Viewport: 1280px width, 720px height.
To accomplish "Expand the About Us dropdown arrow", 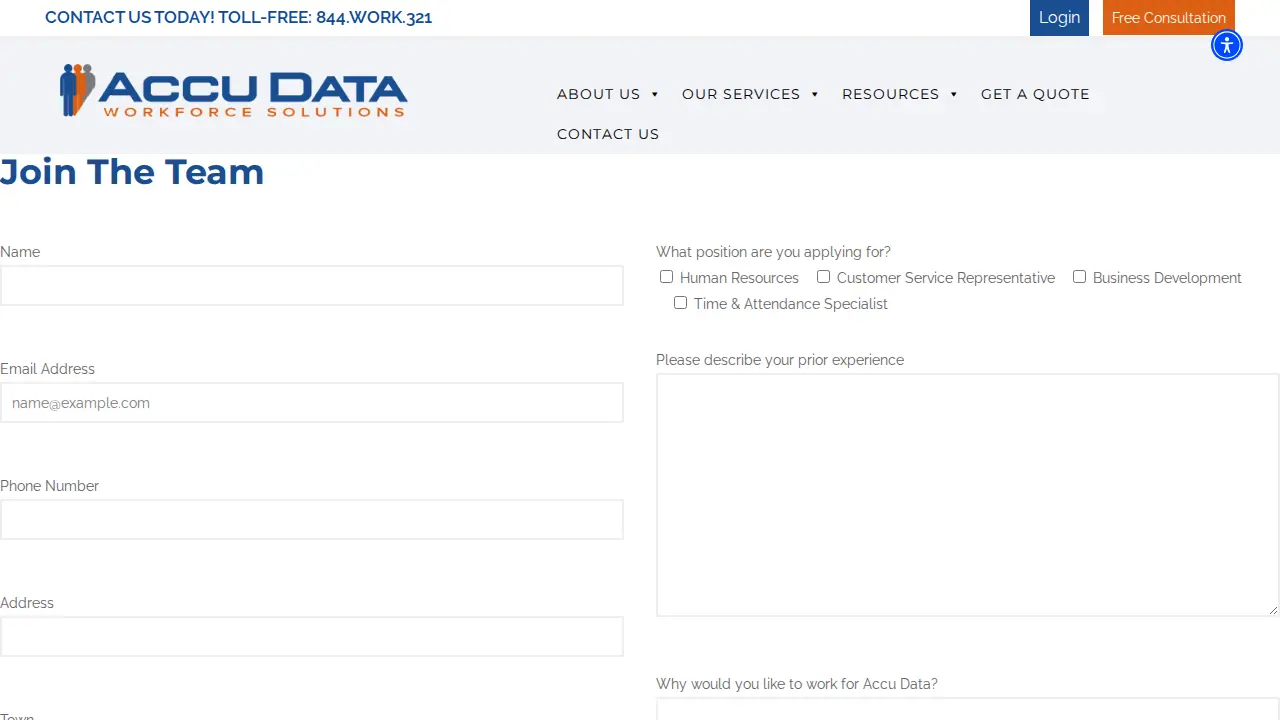I will 655,94.
